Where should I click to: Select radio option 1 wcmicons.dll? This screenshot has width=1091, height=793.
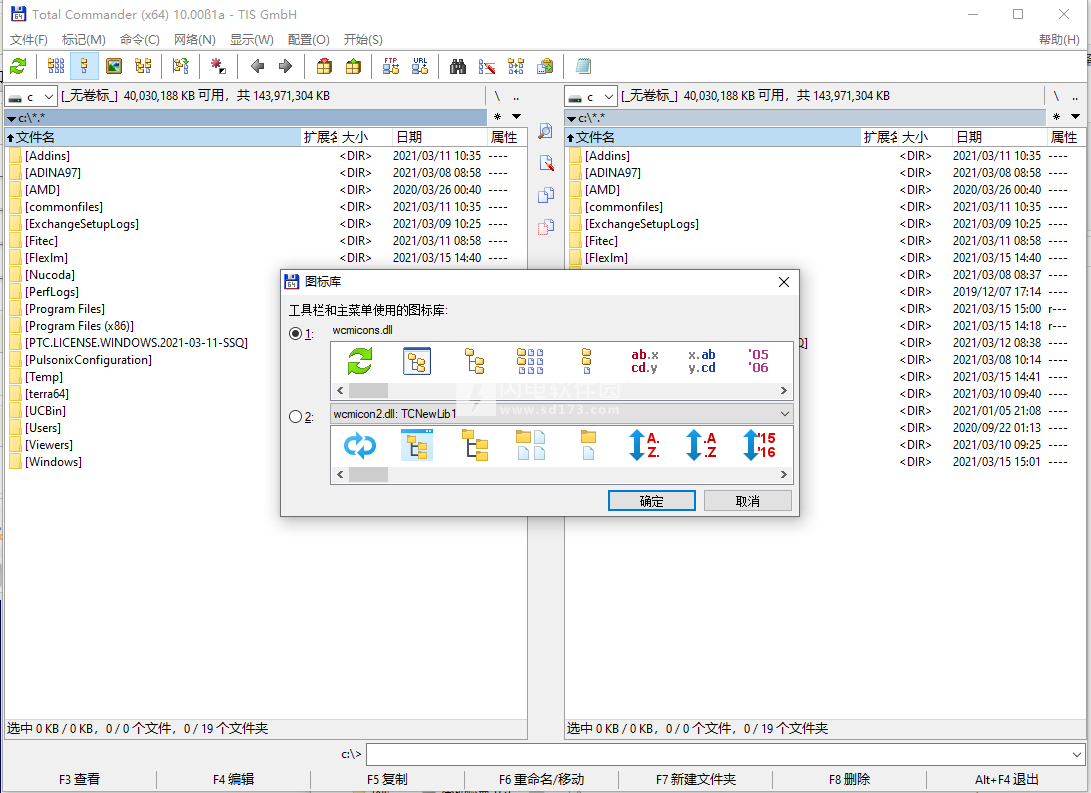tap(295, 334)
